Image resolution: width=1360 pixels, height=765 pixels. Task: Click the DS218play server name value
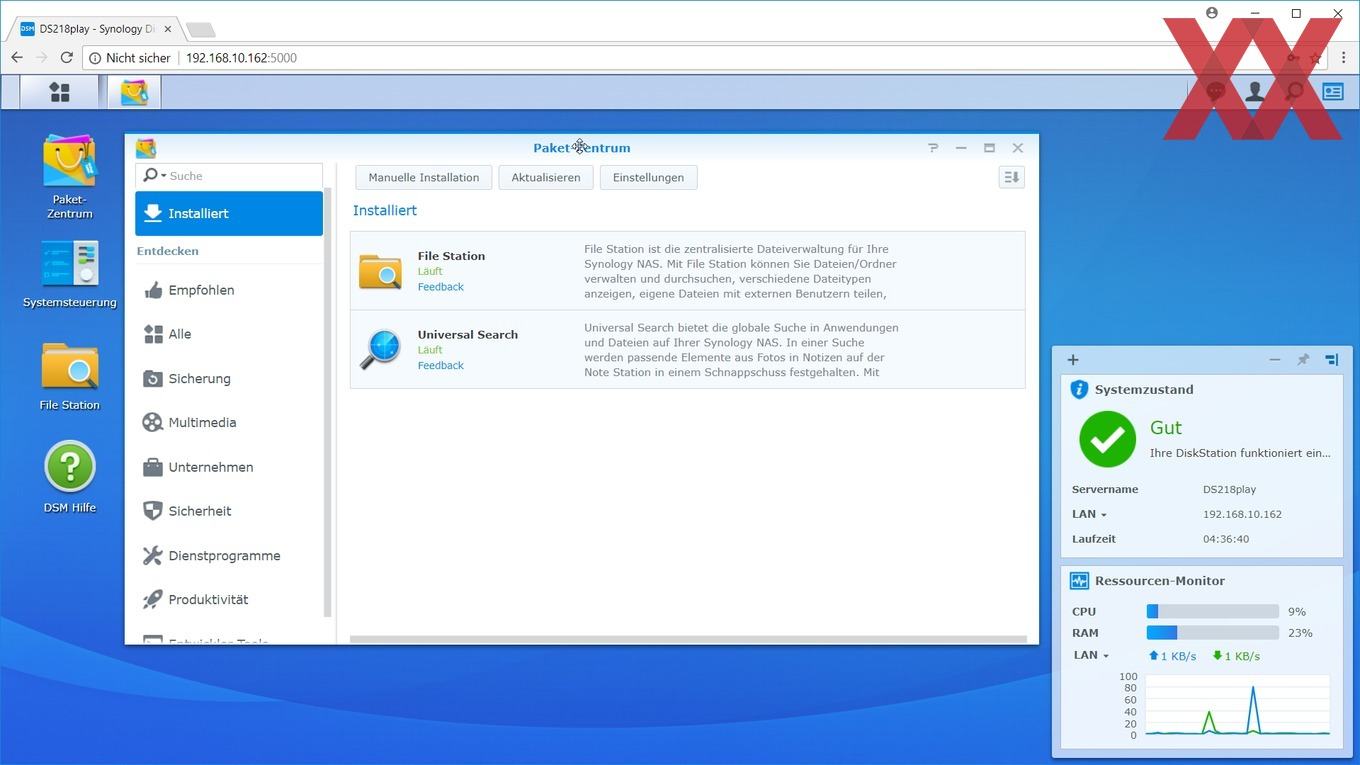(1229, 489)
